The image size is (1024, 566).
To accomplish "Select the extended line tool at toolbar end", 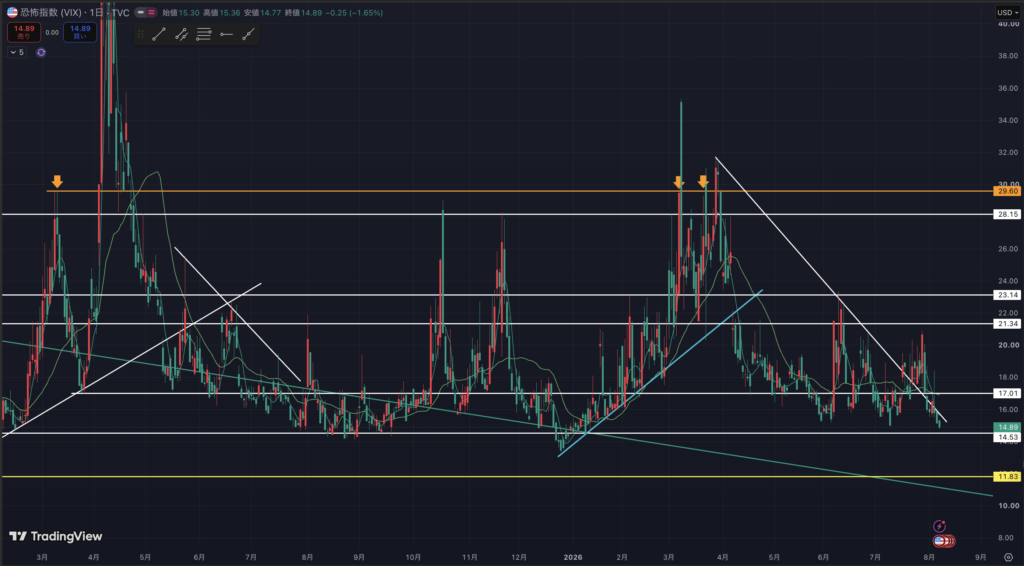I will (248, 35).
